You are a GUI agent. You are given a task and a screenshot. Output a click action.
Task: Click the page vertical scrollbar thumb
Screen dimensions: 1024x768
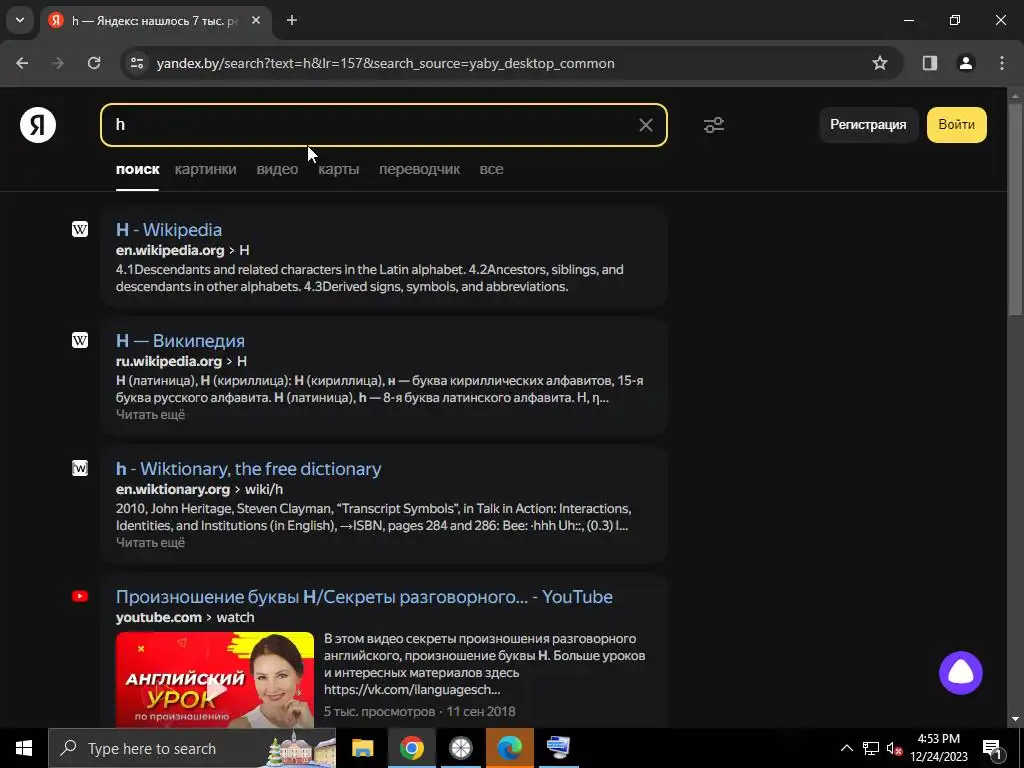click(x=1015, y=209)
